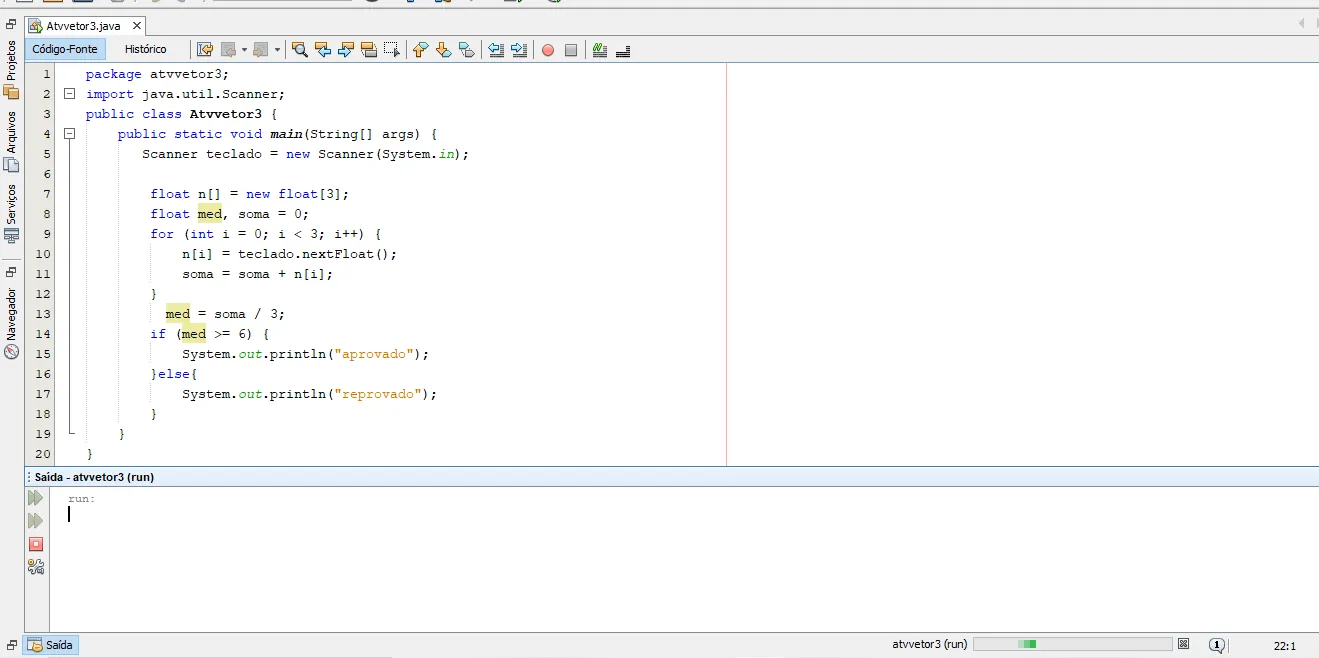Click Shift Line Left icon
The width and height of the screenshot is (1319, 658).
pyautogui.click(x=496, y=50)
